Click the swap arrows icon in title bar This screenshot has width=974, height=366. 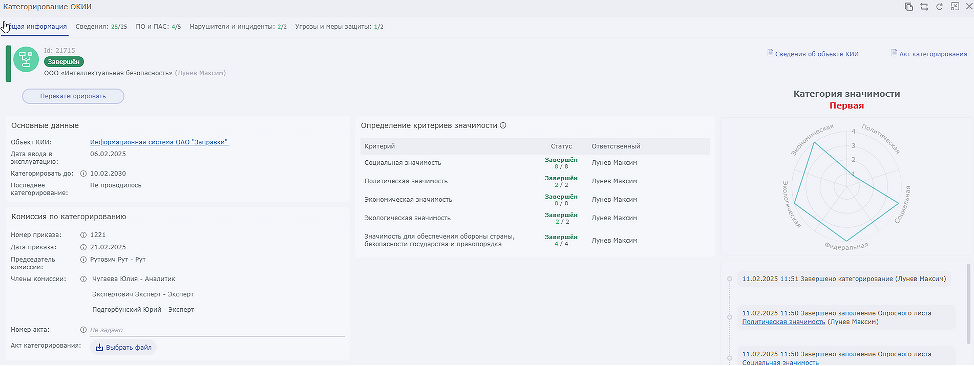click(924, 6)
